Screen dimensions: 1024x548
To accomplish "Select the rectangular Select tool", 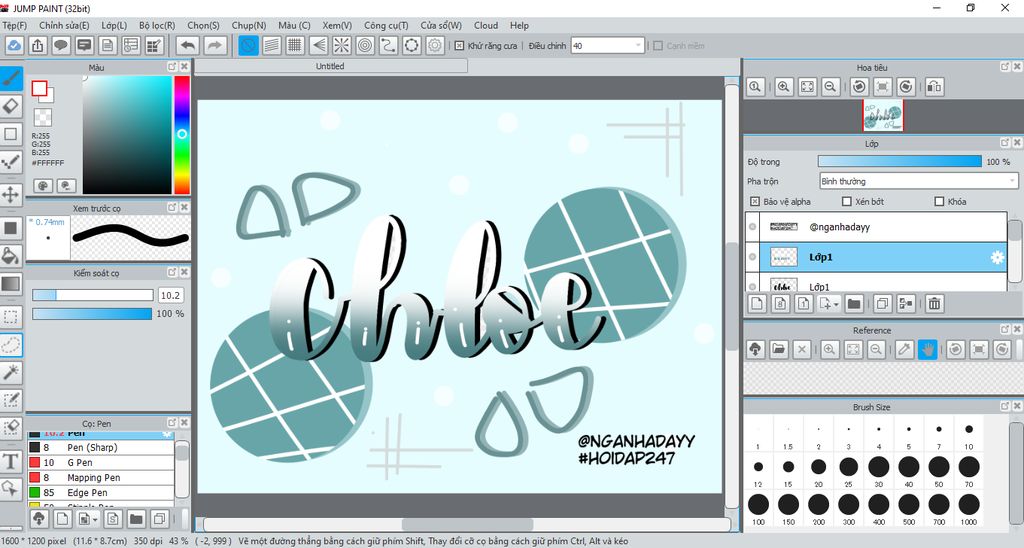I will [11, 317].
